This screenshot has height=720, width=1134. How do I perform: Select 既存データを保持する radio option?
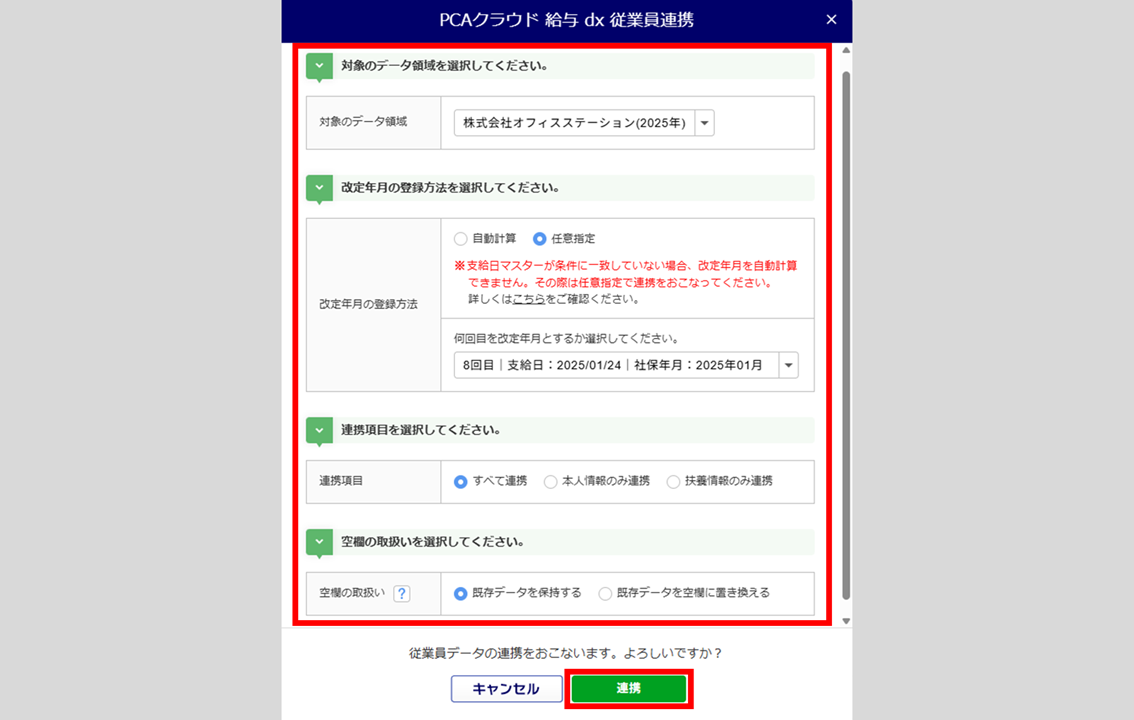coord(461,593)
